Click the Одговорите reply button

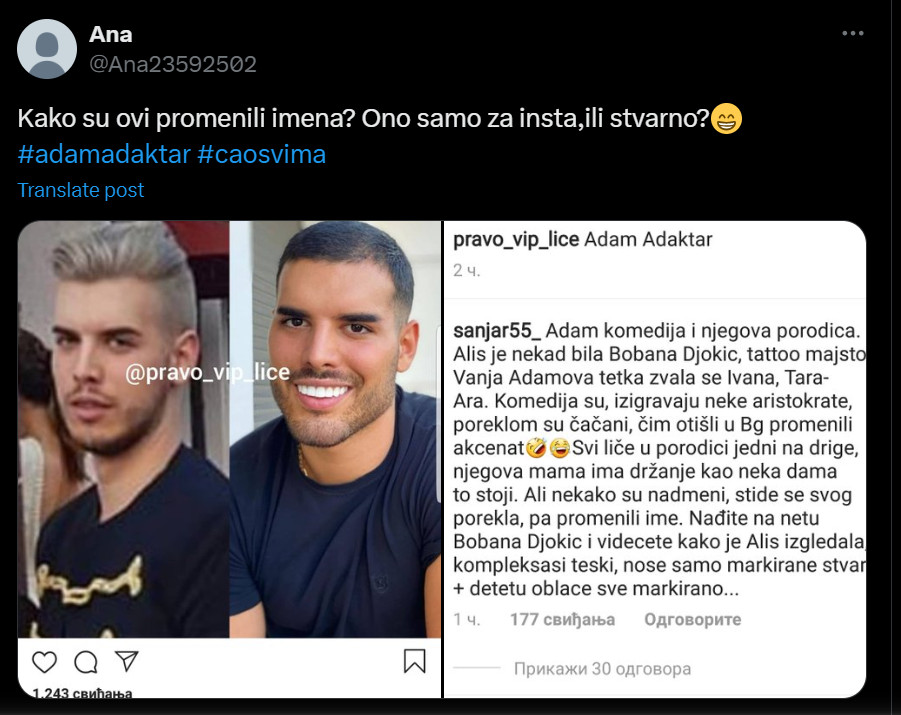click(x=692, y=619)
